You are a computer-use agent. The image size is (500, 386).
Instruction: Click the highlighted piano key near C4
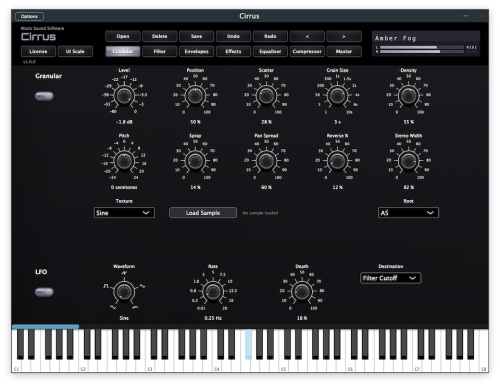pyautogui.click(x=249, y=344)
